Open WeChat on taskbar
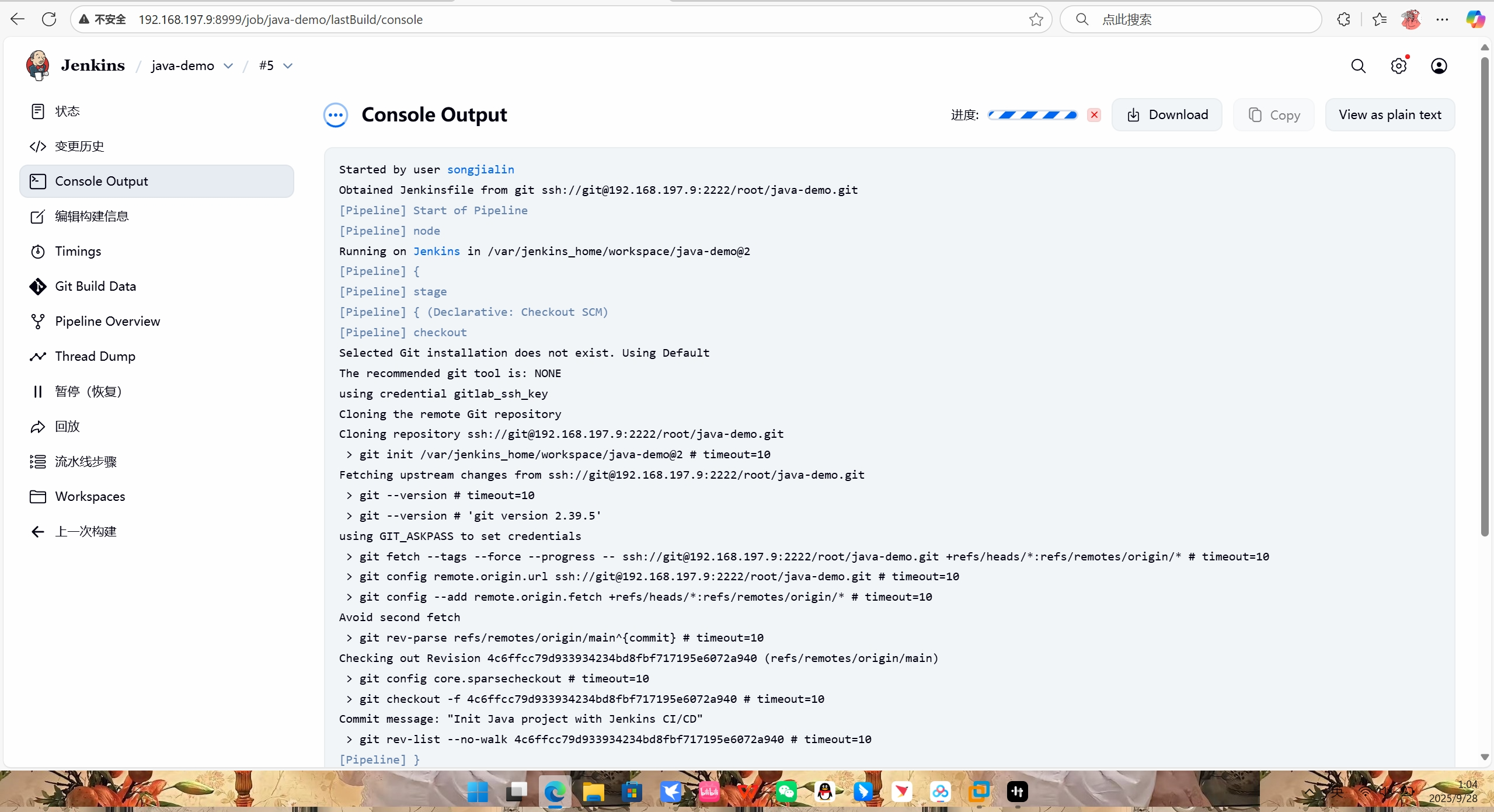Image resolution: width=1494 pixels, height=812 pixels. click(x=786, y=792)
